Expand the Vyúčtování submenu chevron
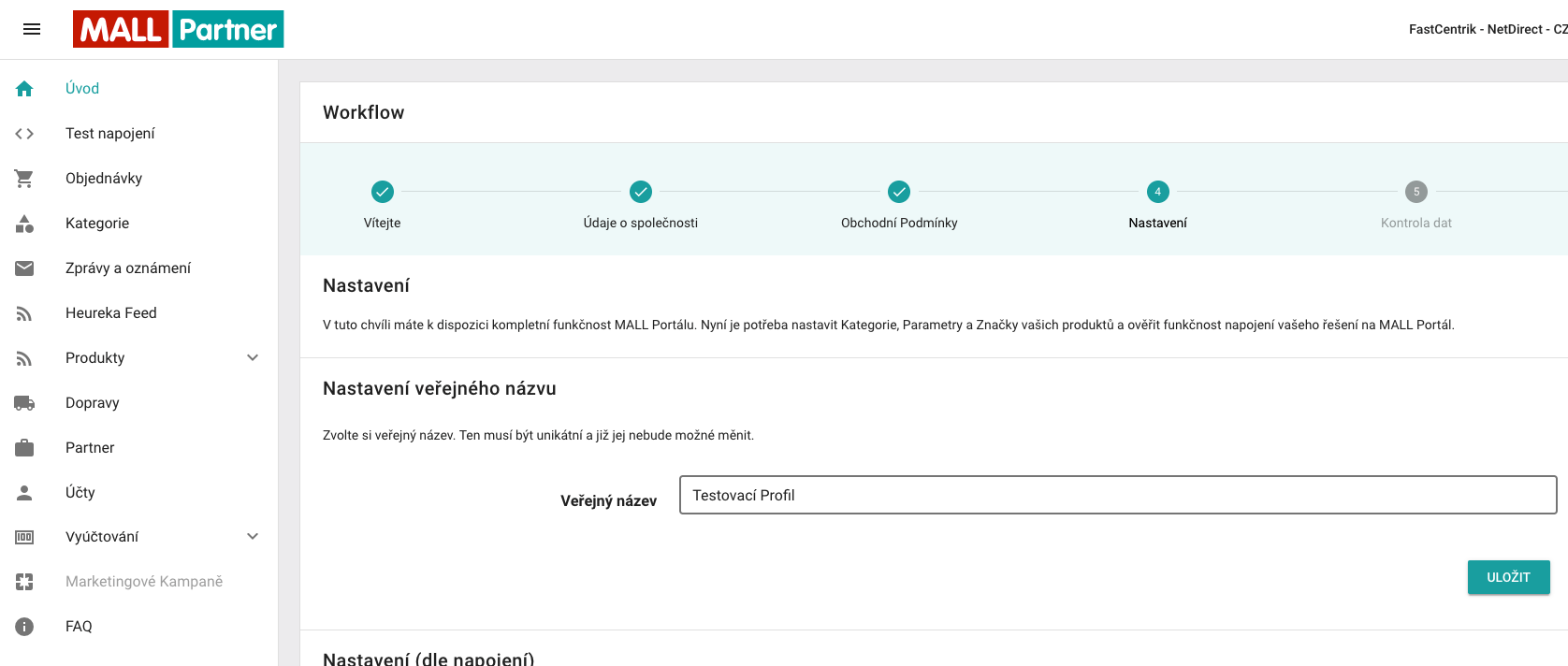Image resolution: width=1568 pixels, height=666 pixels. [253, 536]
